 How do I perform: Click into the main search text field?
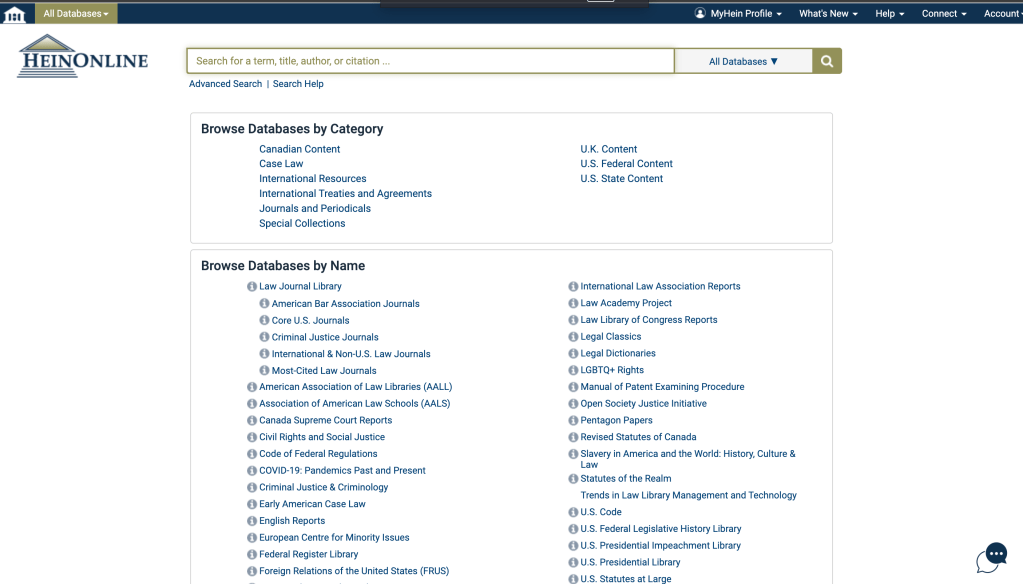coord(430,61)
